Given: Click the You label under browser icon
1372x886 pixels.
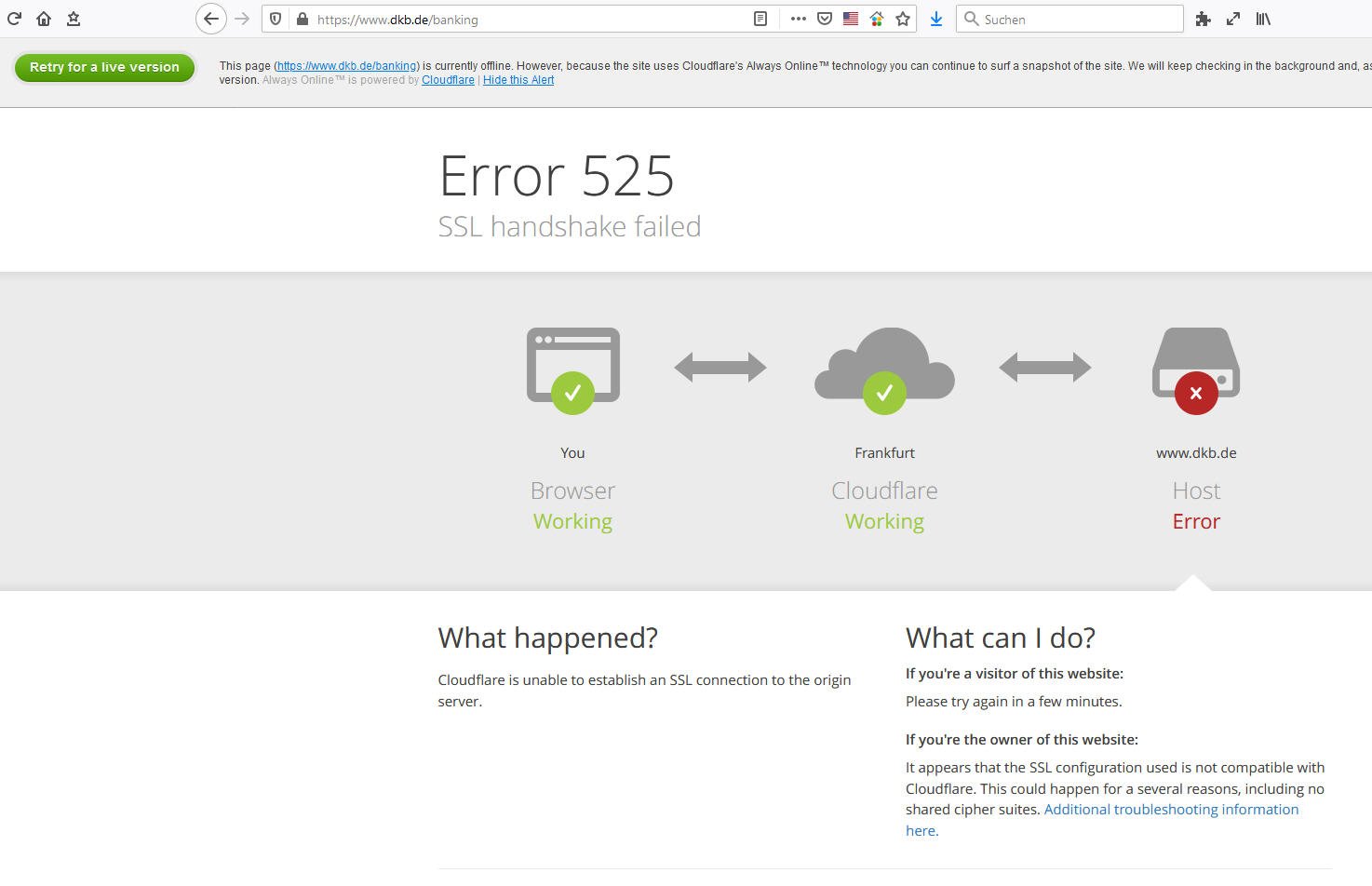Looking at the screenshot, I should click(x=572, y=453).
